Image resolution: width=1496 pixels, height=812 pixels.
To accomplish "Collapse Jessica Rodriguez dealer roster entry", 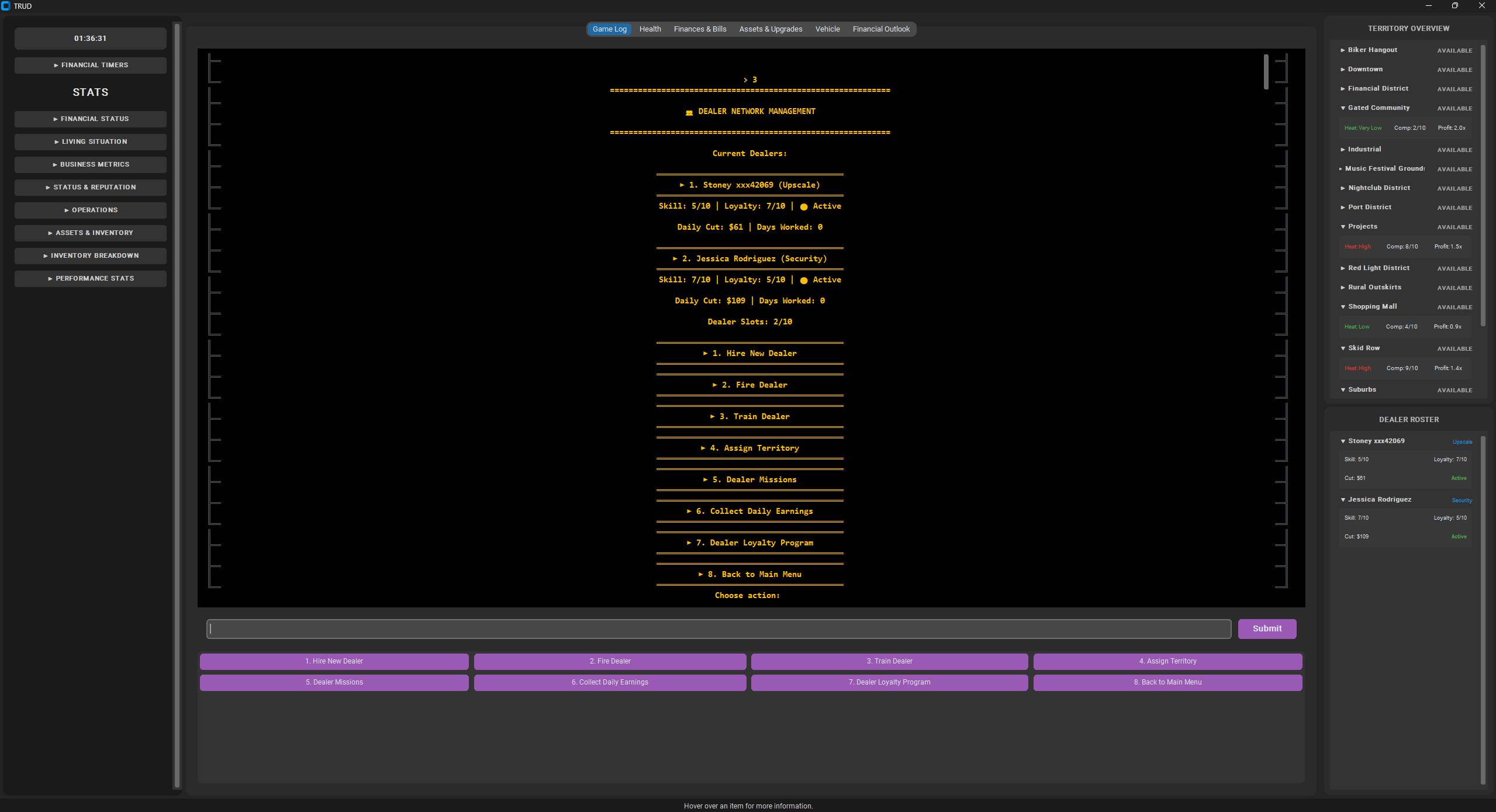I will [1379, 499].
